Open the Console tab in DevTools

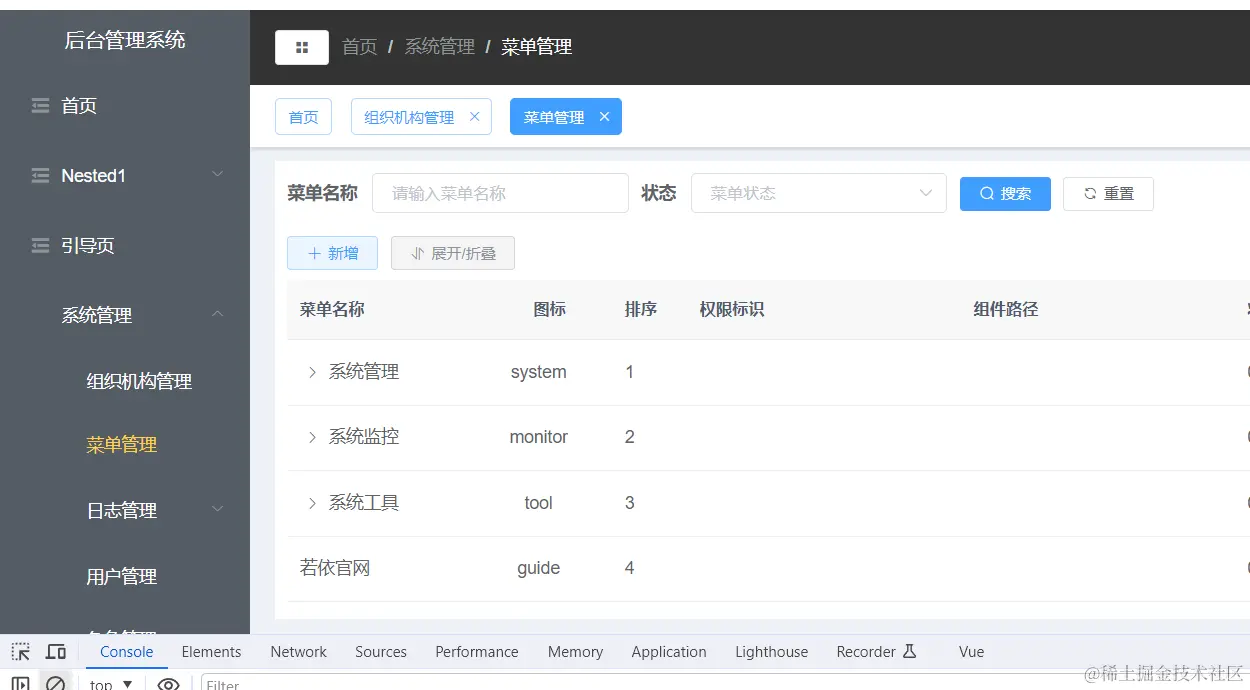point(127,652)
